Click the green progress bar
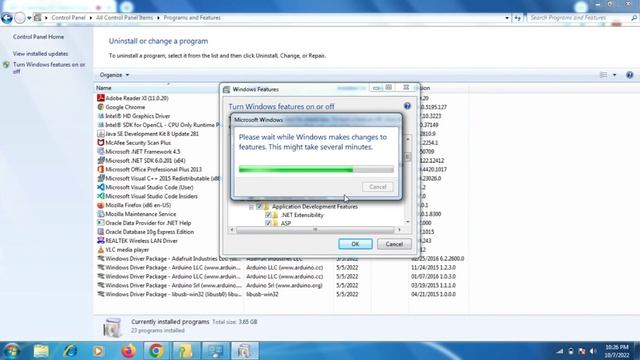The height and width of the screenshot is (360, 640). [316, 169]
